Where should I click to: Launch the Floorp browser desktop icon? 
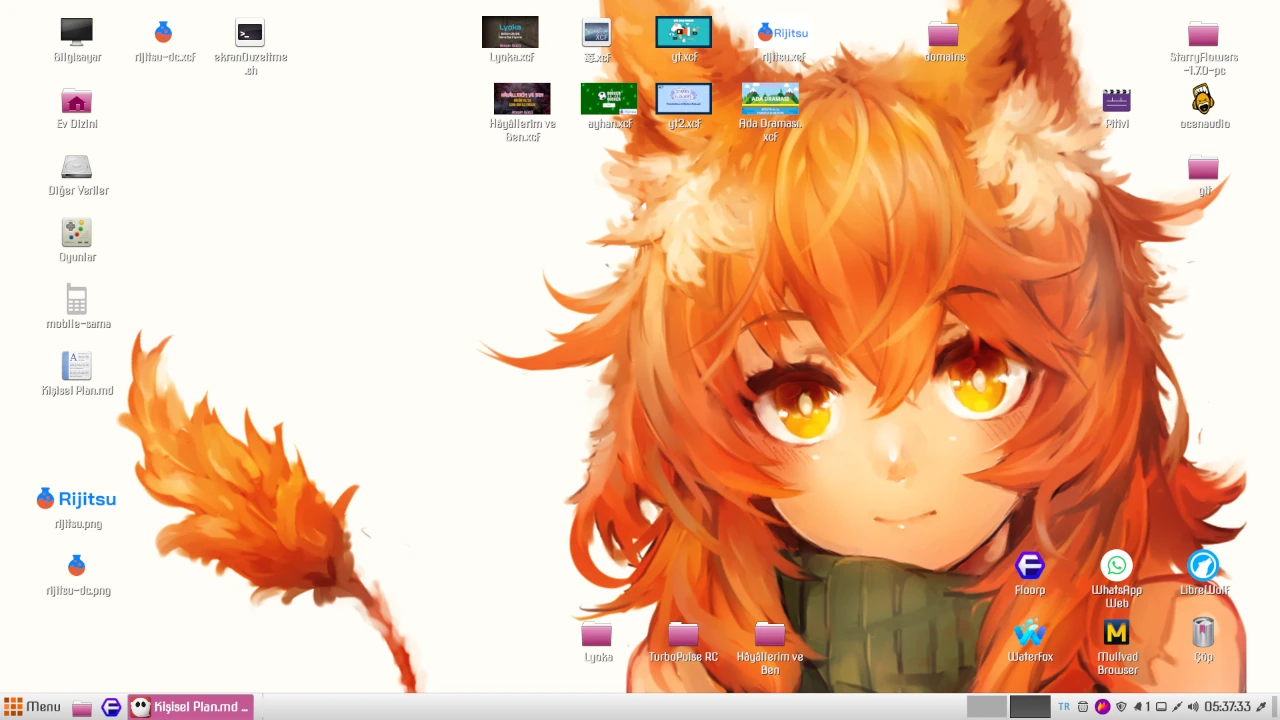[x=1030, y=566]
